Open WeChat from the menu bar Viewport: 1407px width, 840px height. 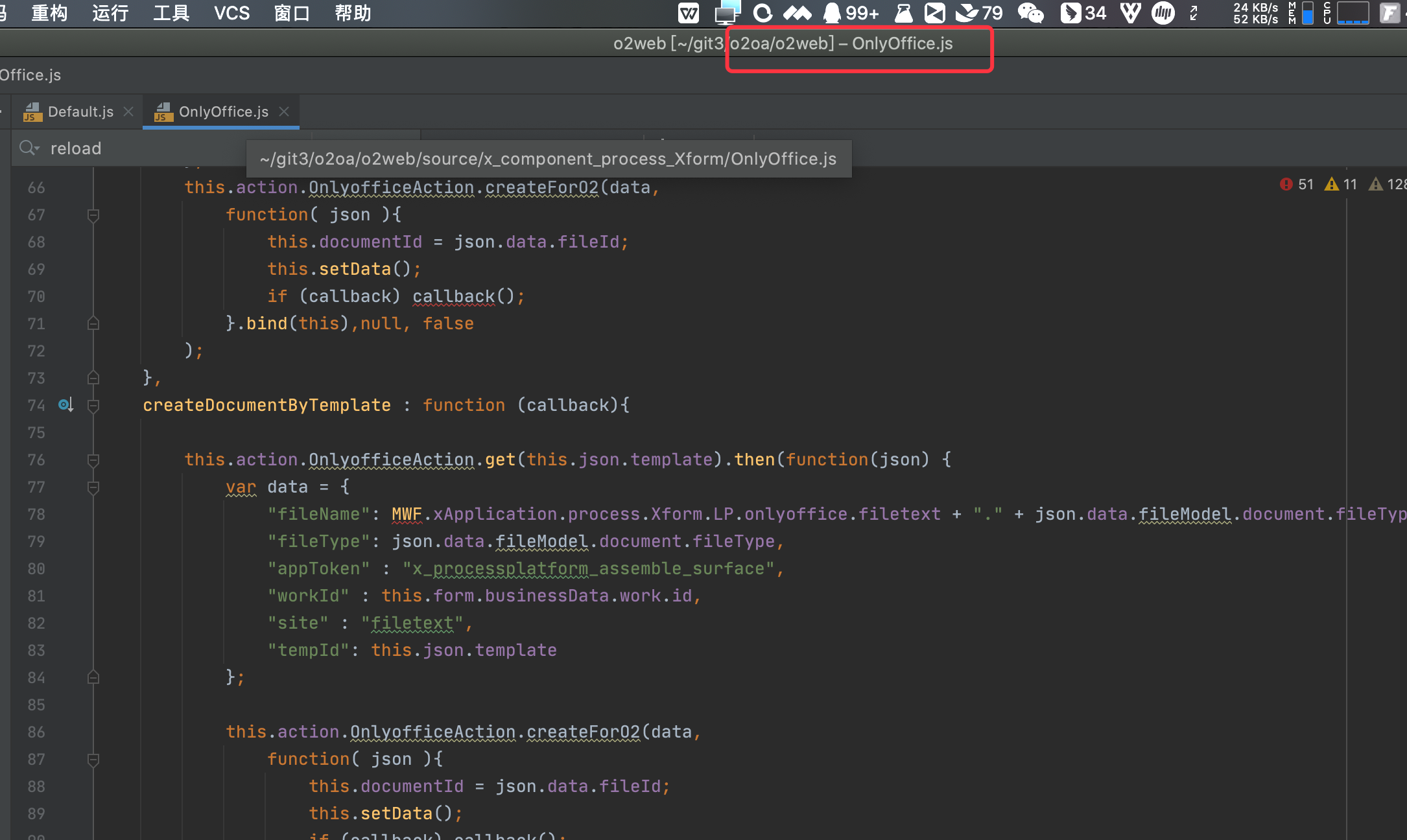pos(1030,13)
